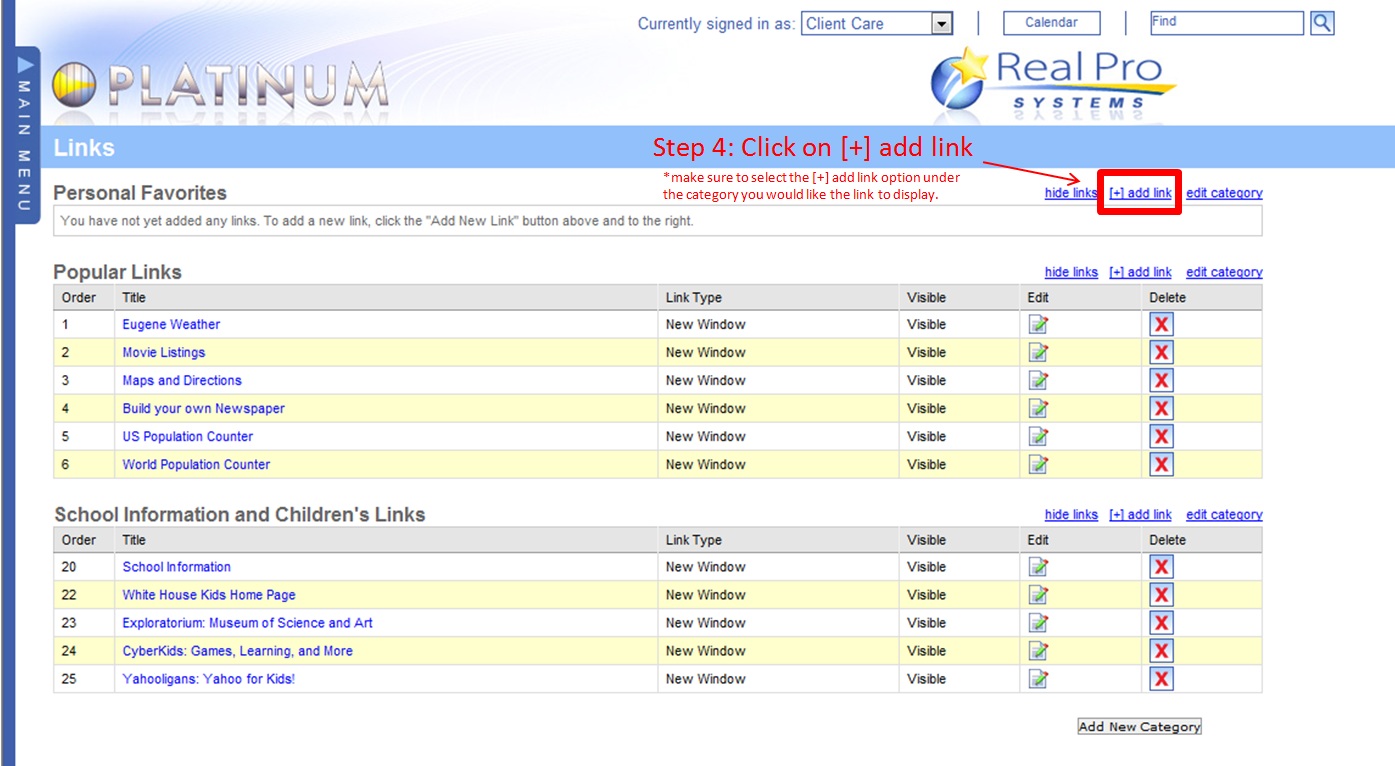Expand the Main Menu side panel

click(25, 130)
